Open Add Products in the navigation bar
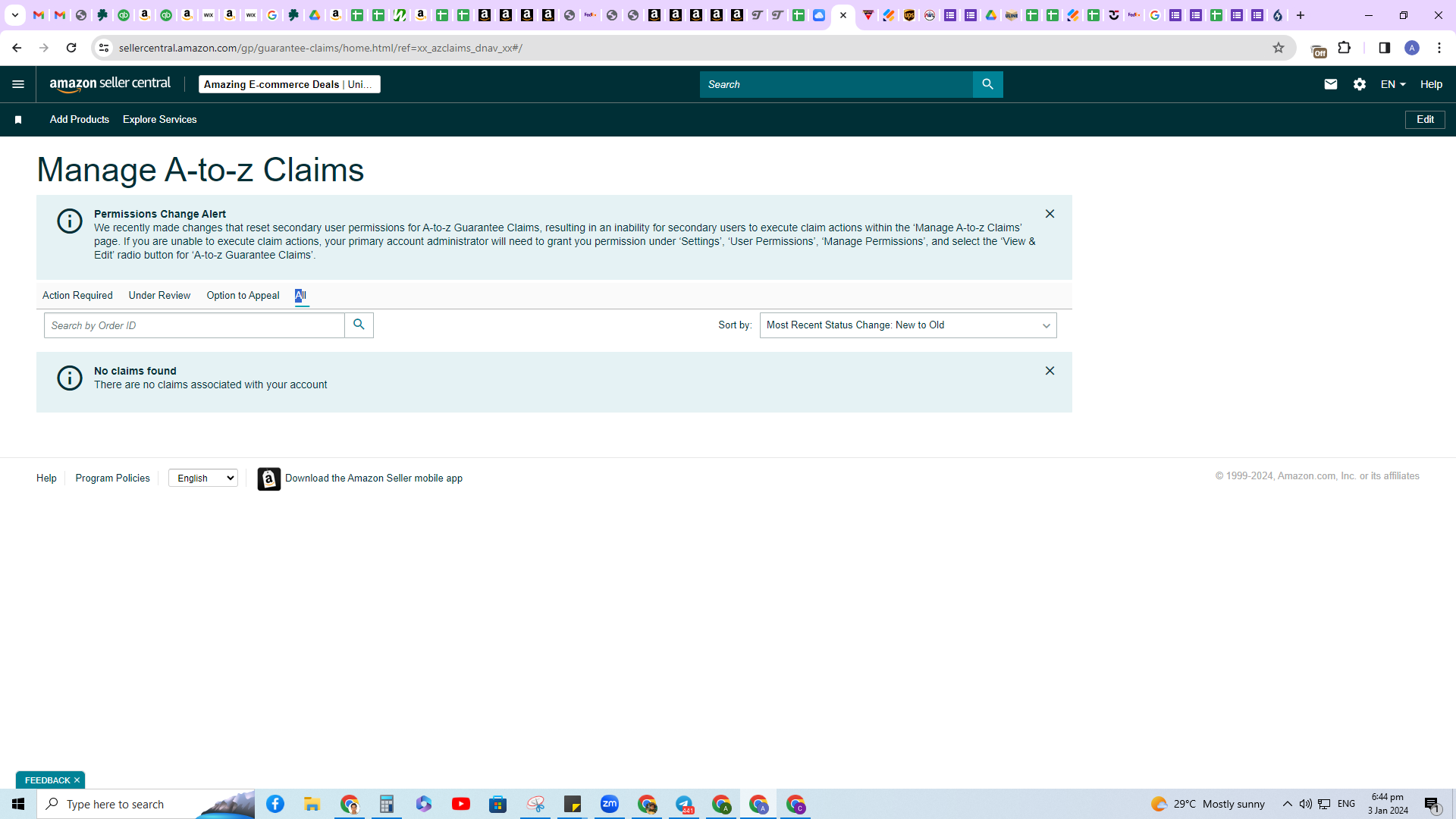This screenshot has width=1456, height=819. [x=80, y=120]
